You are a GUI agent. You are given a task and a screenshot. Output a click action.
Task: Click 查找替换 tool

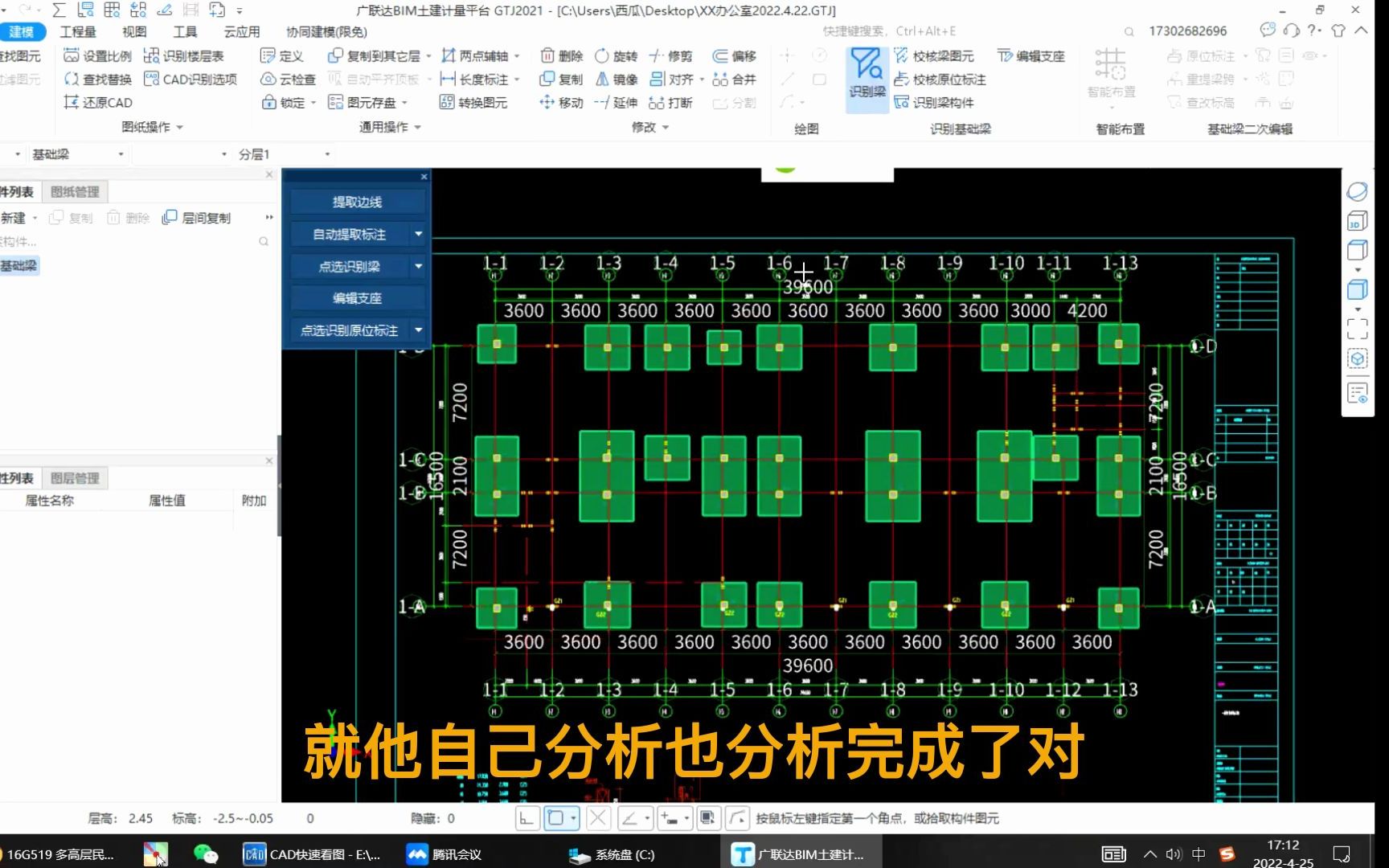pyautogui.click(x=97, y=79)
